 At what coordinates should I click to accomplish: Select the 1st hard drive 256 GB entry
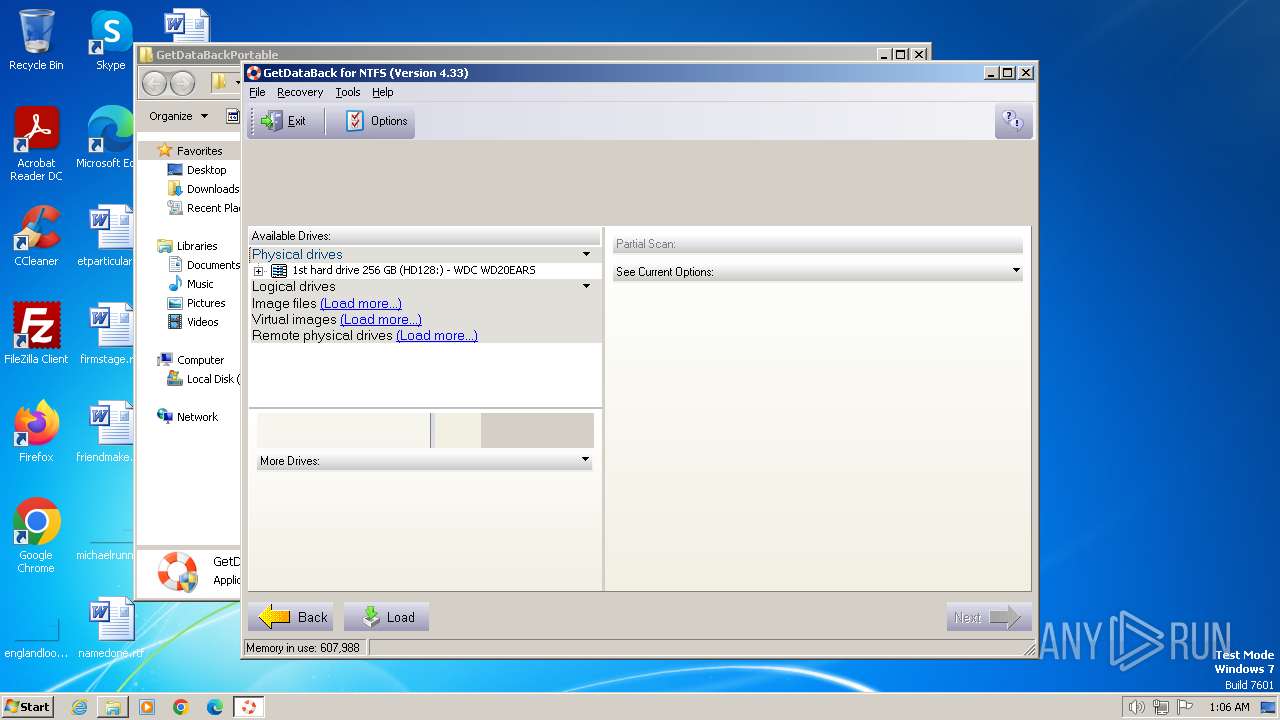413,271
